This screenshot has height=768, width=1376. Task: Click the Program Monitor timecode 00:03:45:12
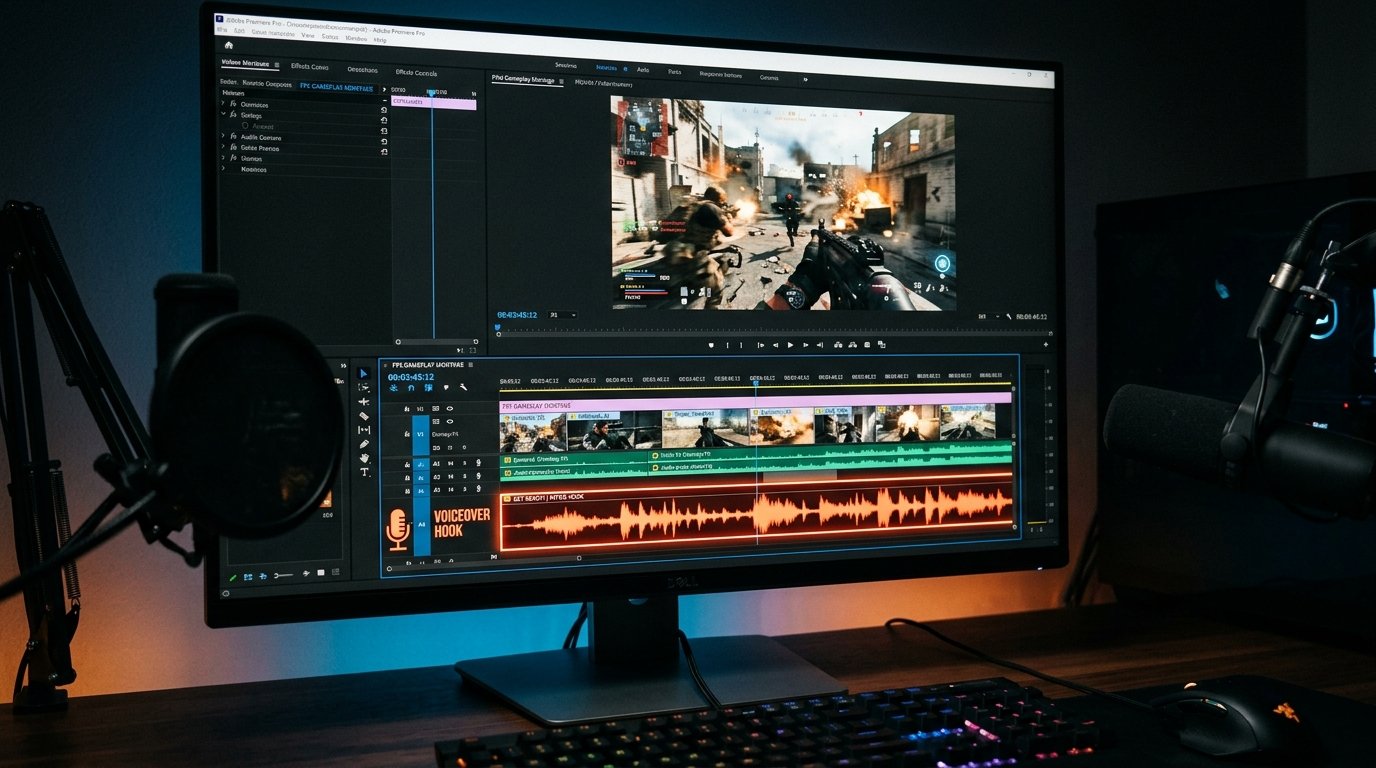tap(517, 315)
